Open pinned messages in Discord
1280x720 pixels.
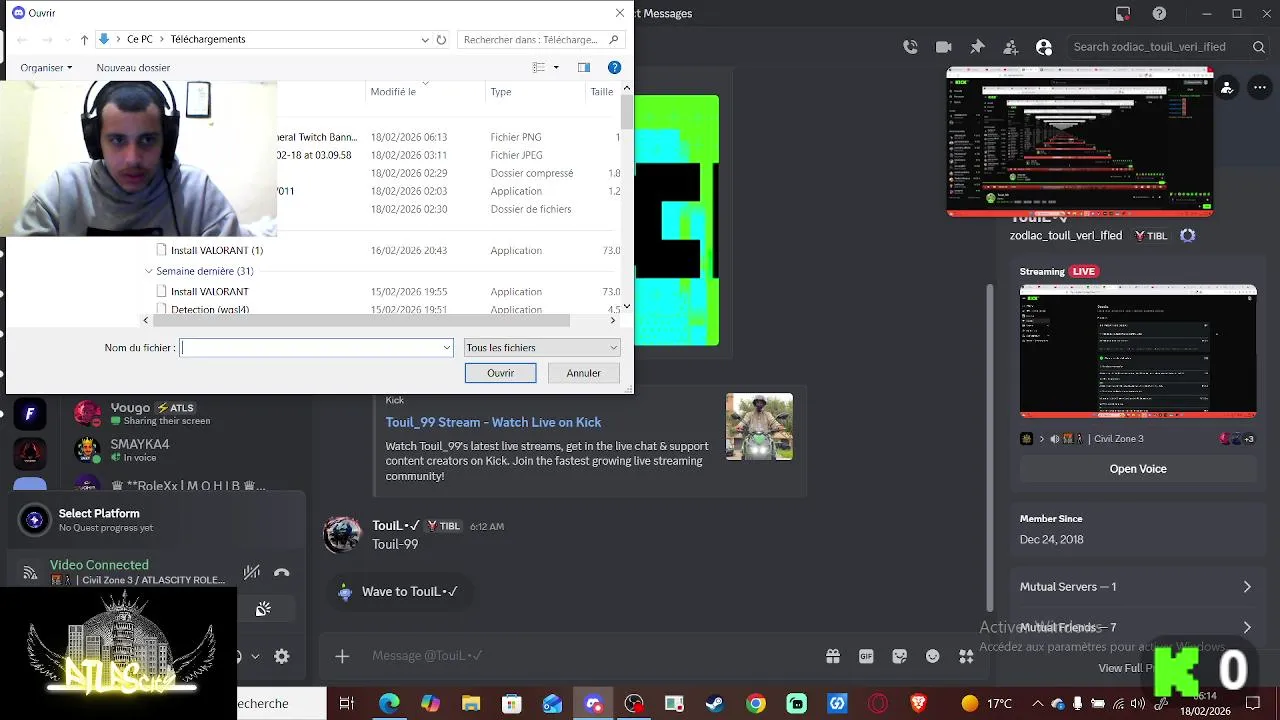coord(977,47)
